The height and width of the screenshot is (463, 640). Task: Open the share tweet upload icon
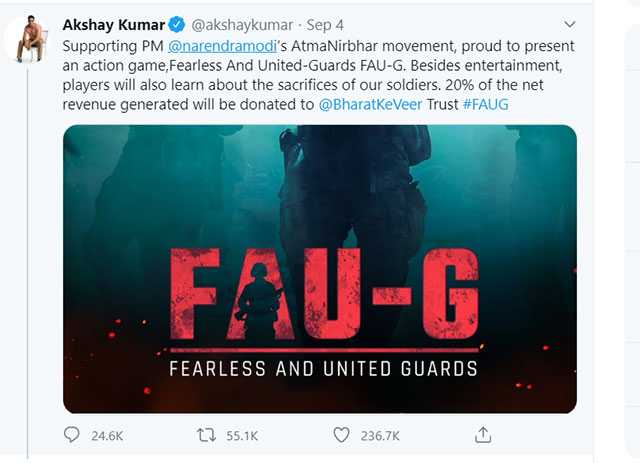click(483, 435)
